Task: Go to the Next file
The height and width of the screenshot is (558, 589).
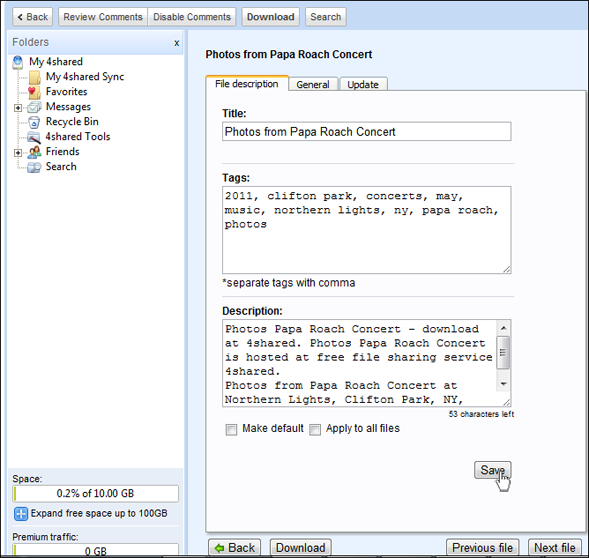Action: 555,547
